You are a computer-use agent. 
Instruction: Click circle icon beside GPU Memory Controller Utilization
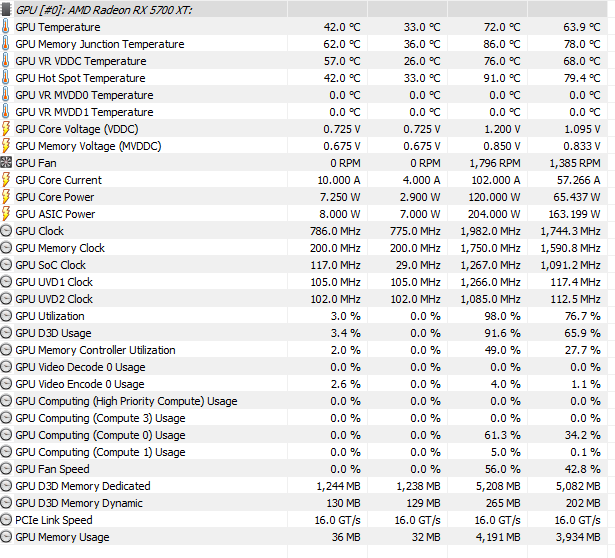(6, 349)
